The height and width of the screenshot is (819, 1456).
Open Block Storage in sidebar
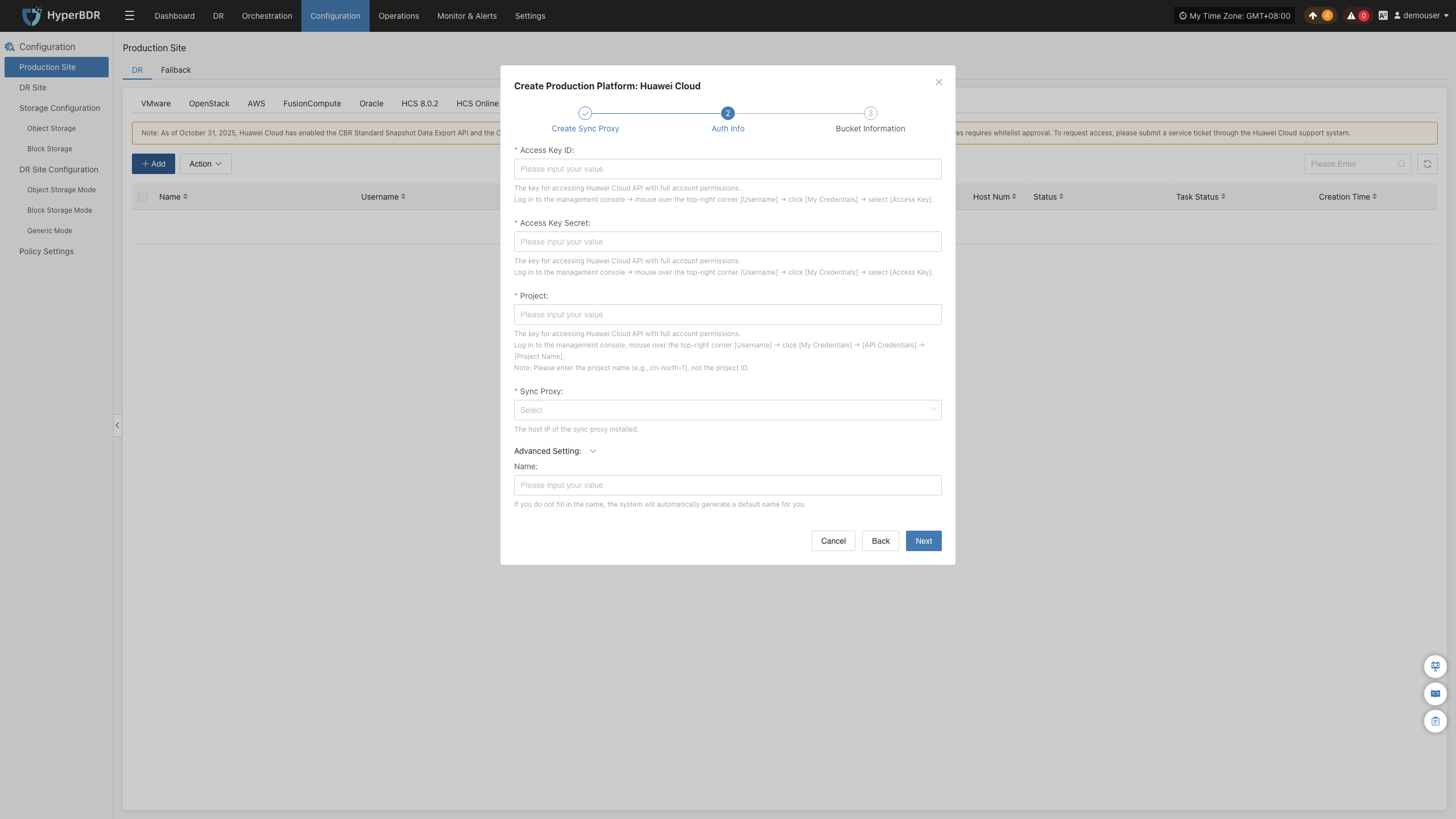pos(56,149)
